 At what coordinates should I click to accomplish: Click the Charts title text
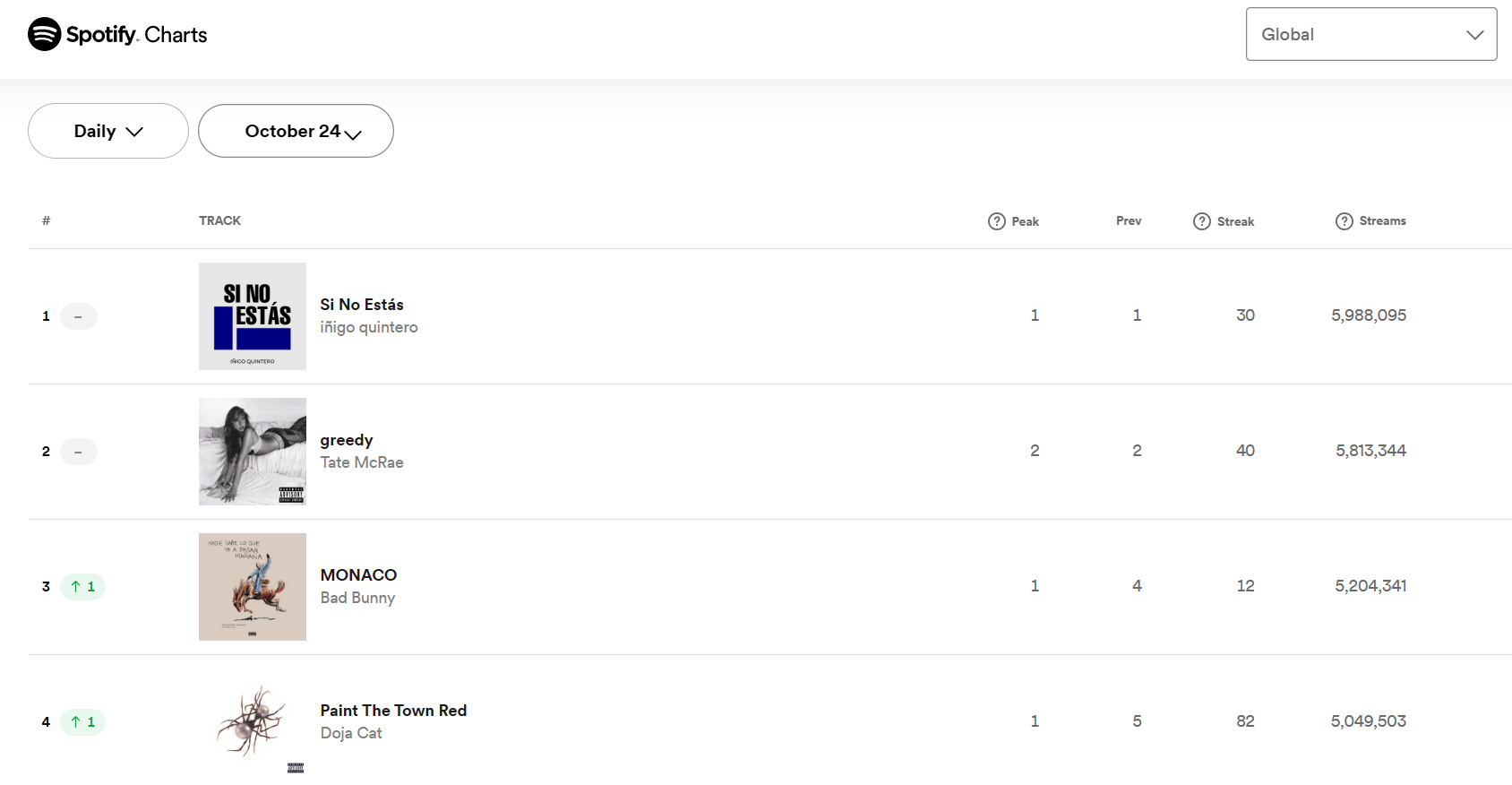(176, 35)
